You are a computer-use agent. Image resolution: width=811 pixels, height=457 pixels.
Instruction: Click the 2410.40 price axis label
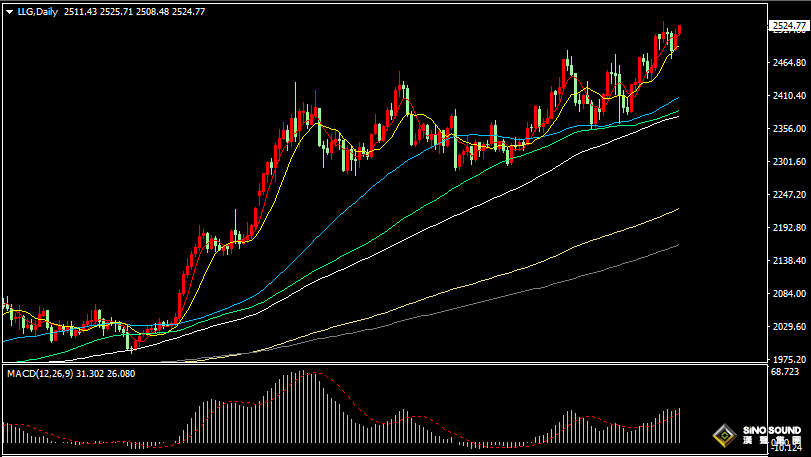788,96
